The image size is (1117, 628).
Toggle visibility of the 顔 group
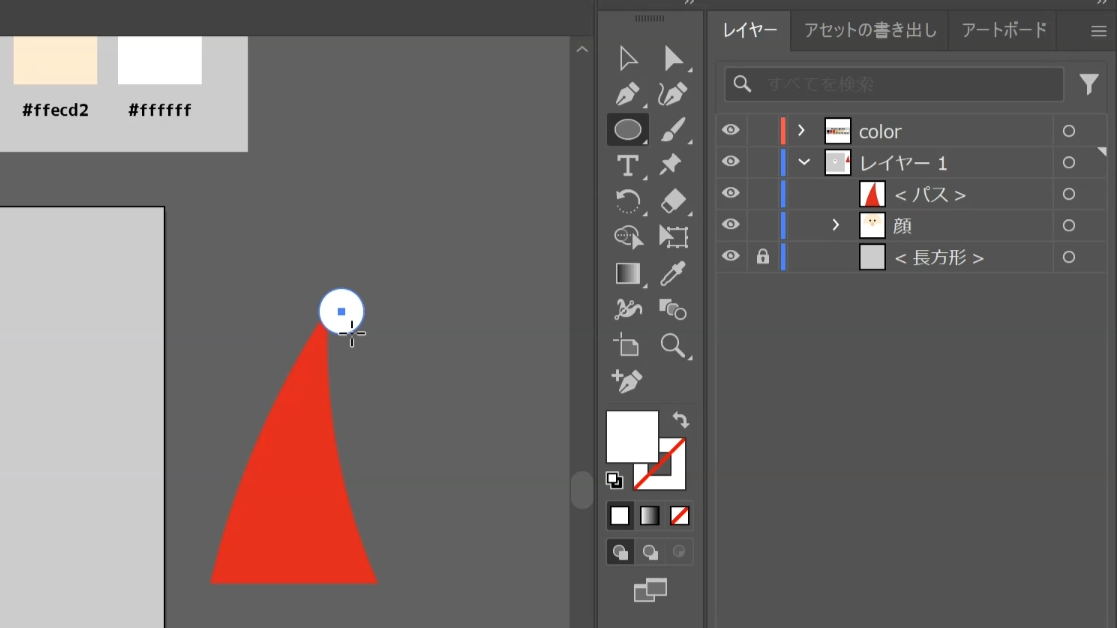(731, 225)
